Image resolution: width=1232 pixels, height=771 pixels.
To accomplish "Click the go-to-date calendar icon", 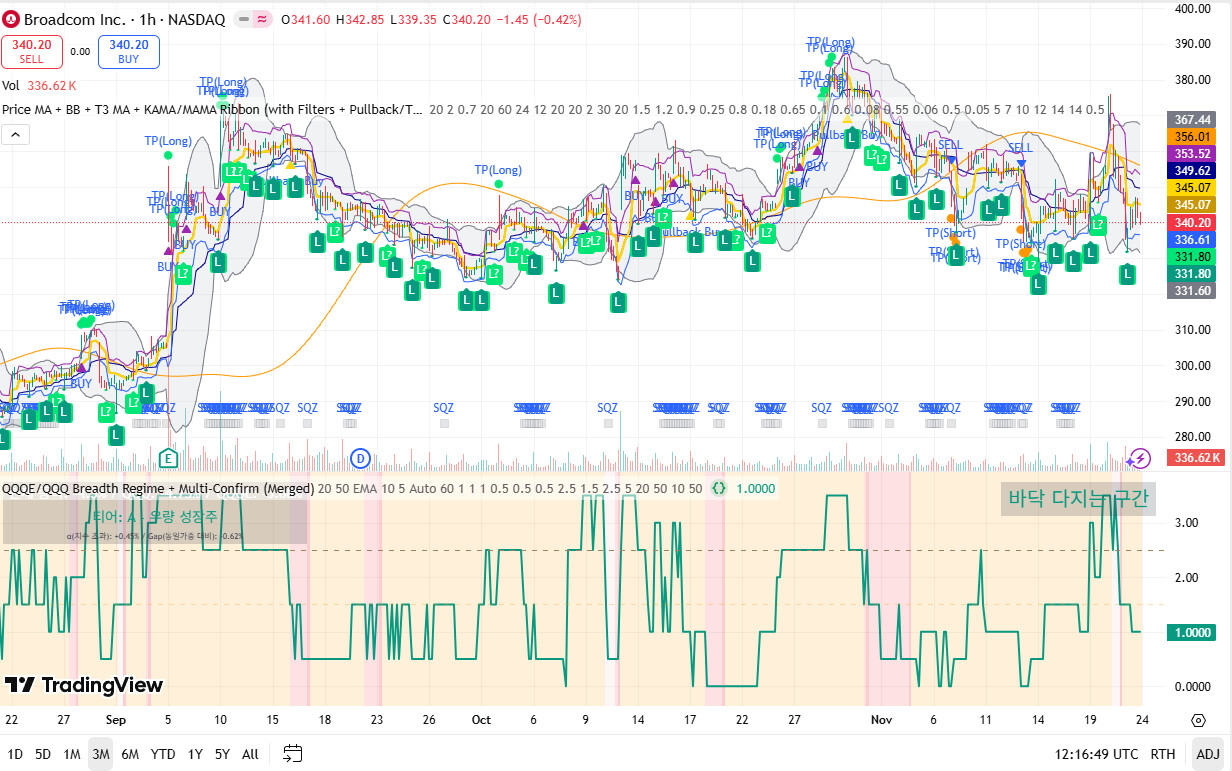I will (x=292, y=754).
